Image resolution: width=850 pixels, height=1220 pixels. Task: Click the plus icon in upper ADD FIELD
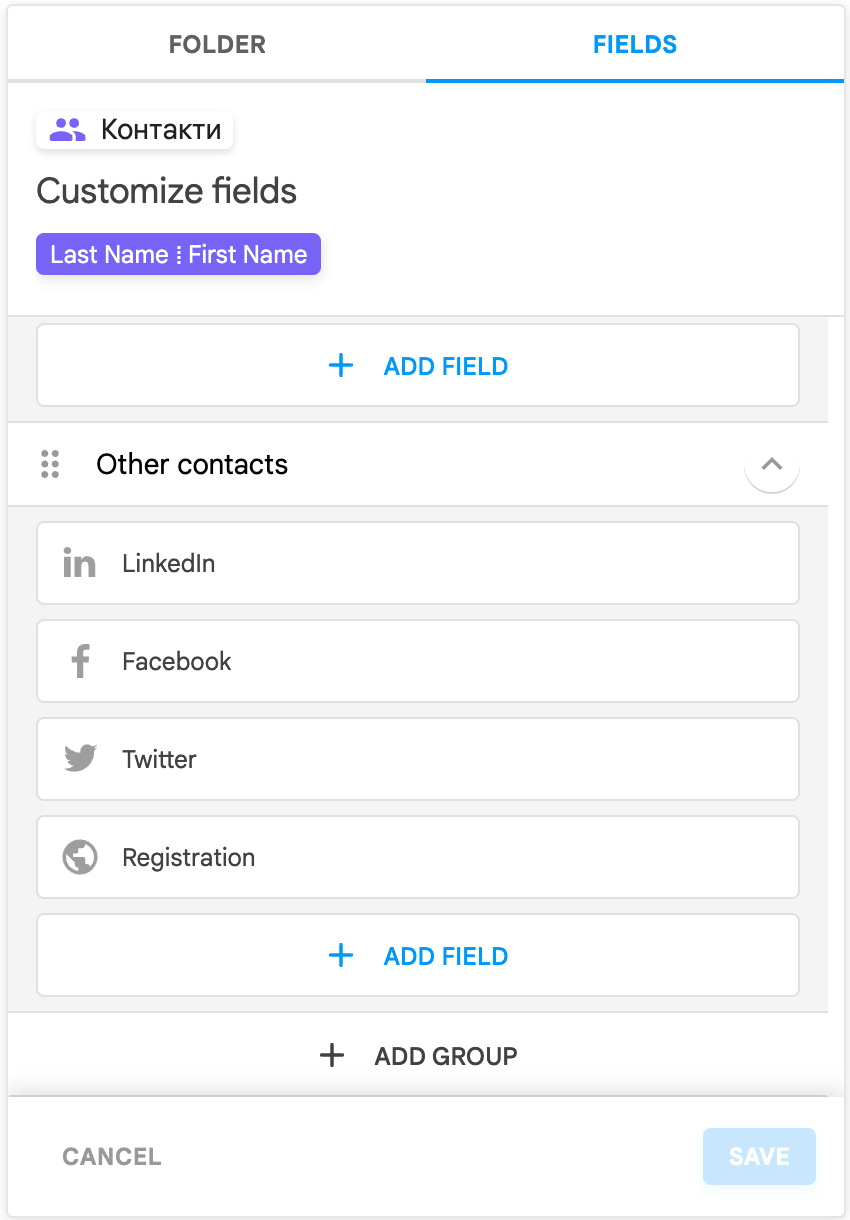(x=341, y=365)
